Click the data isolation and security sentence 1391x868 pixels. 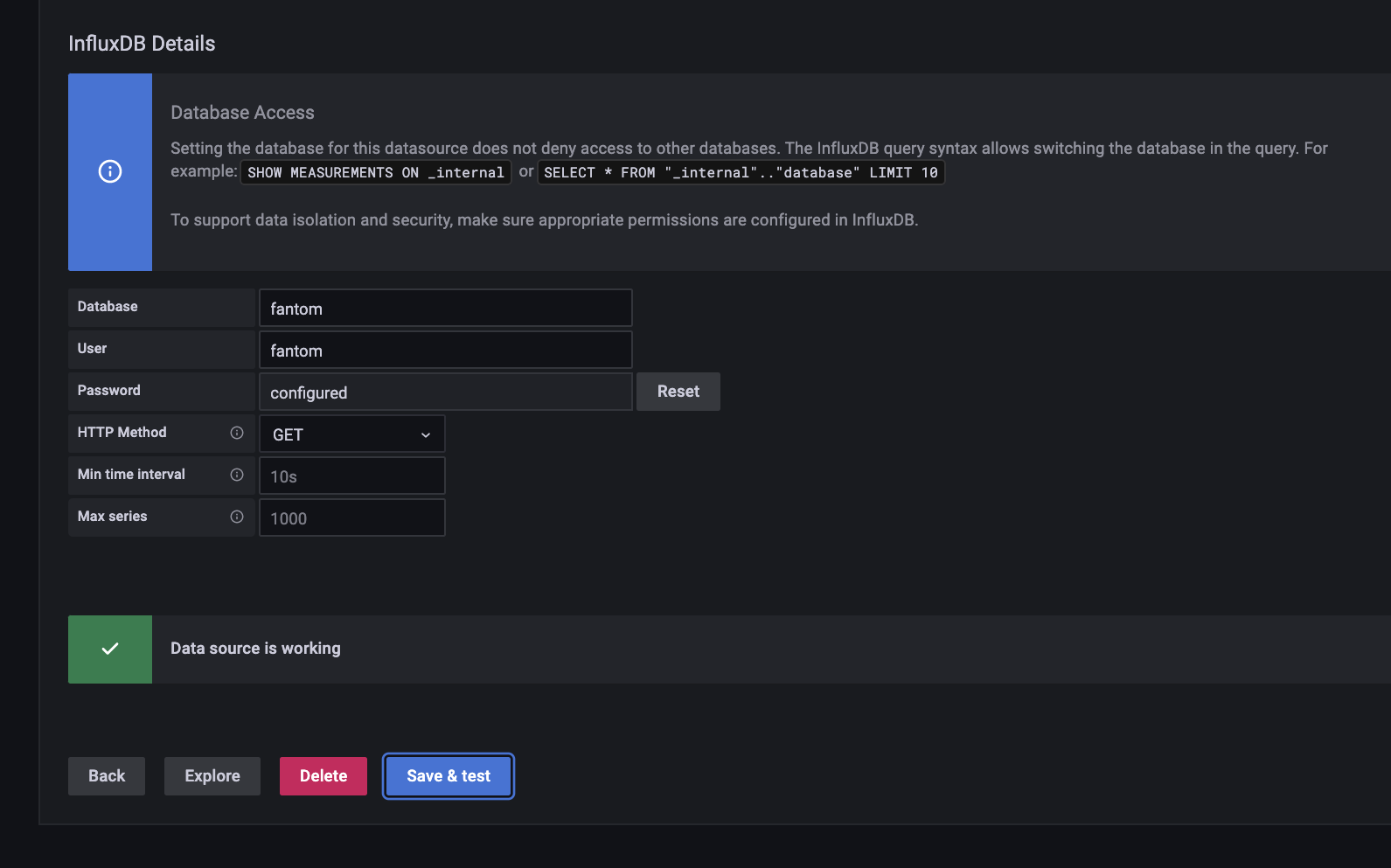pos(545,220)
